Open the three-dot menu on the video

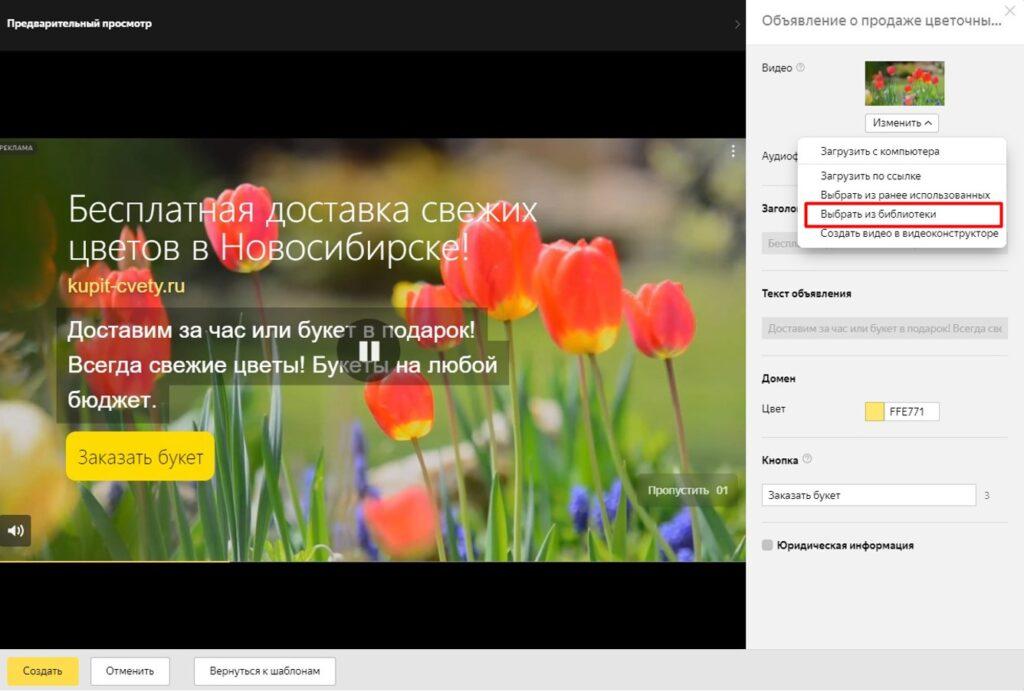(x=733, y=151)
